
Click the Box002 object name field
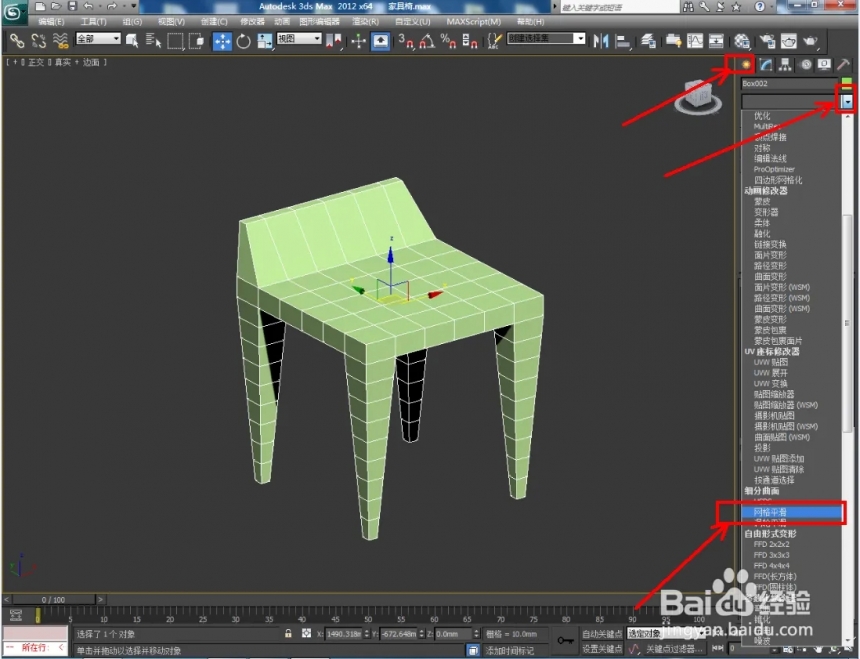click(789, 83)
